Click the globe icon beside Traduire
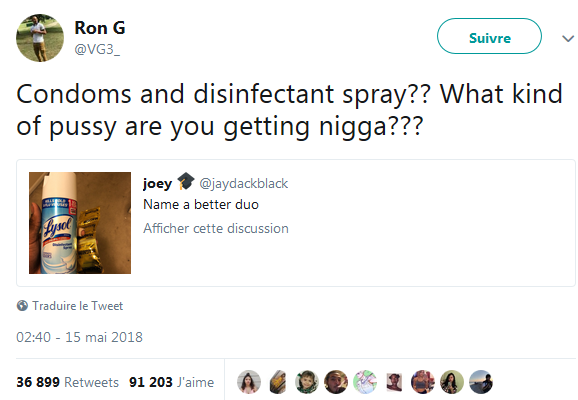Screen dimensions: 578x400 coord(22,306)
